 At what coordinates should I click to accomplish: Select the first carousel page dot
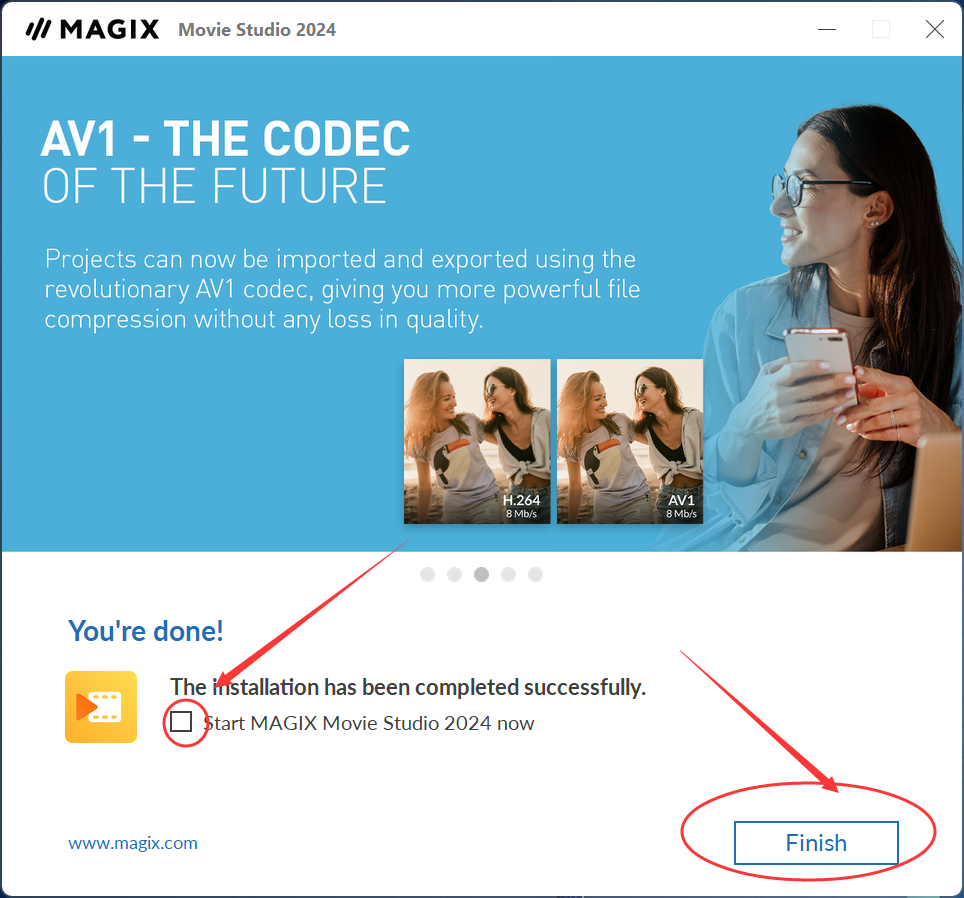click(x=427, y=574)
